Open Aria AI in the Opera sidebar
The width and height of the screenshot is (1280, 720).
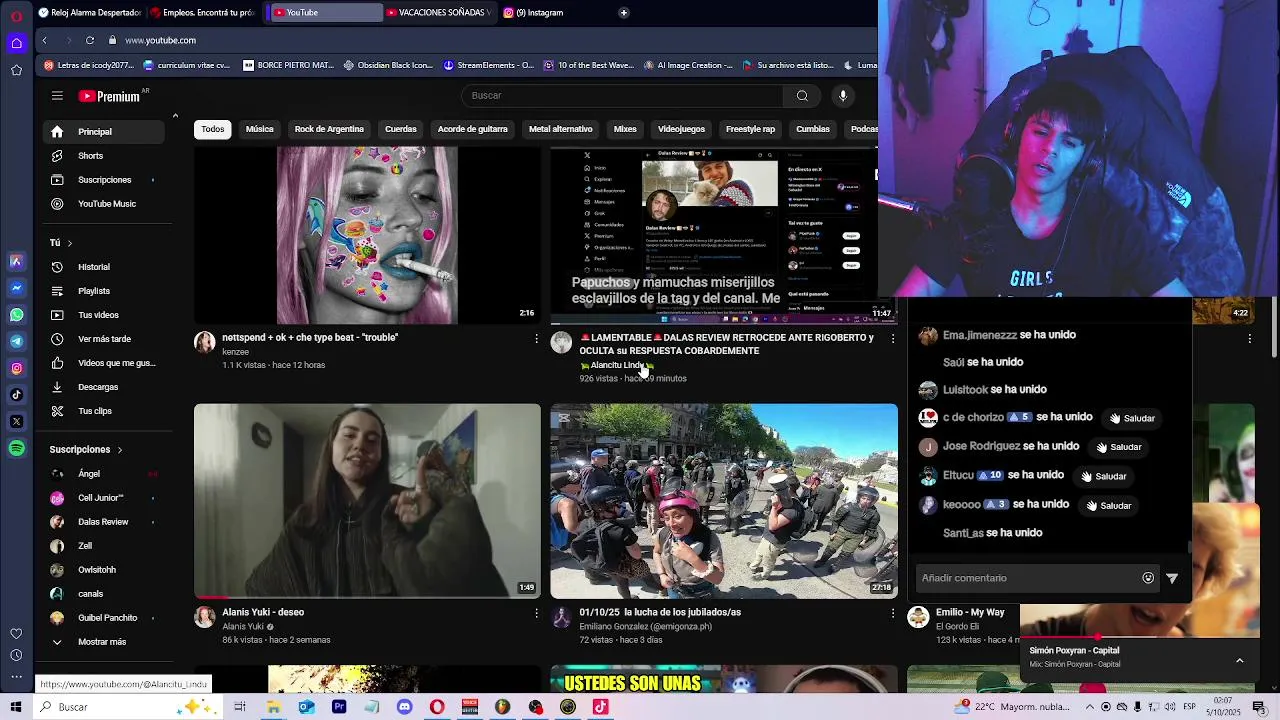16,261
